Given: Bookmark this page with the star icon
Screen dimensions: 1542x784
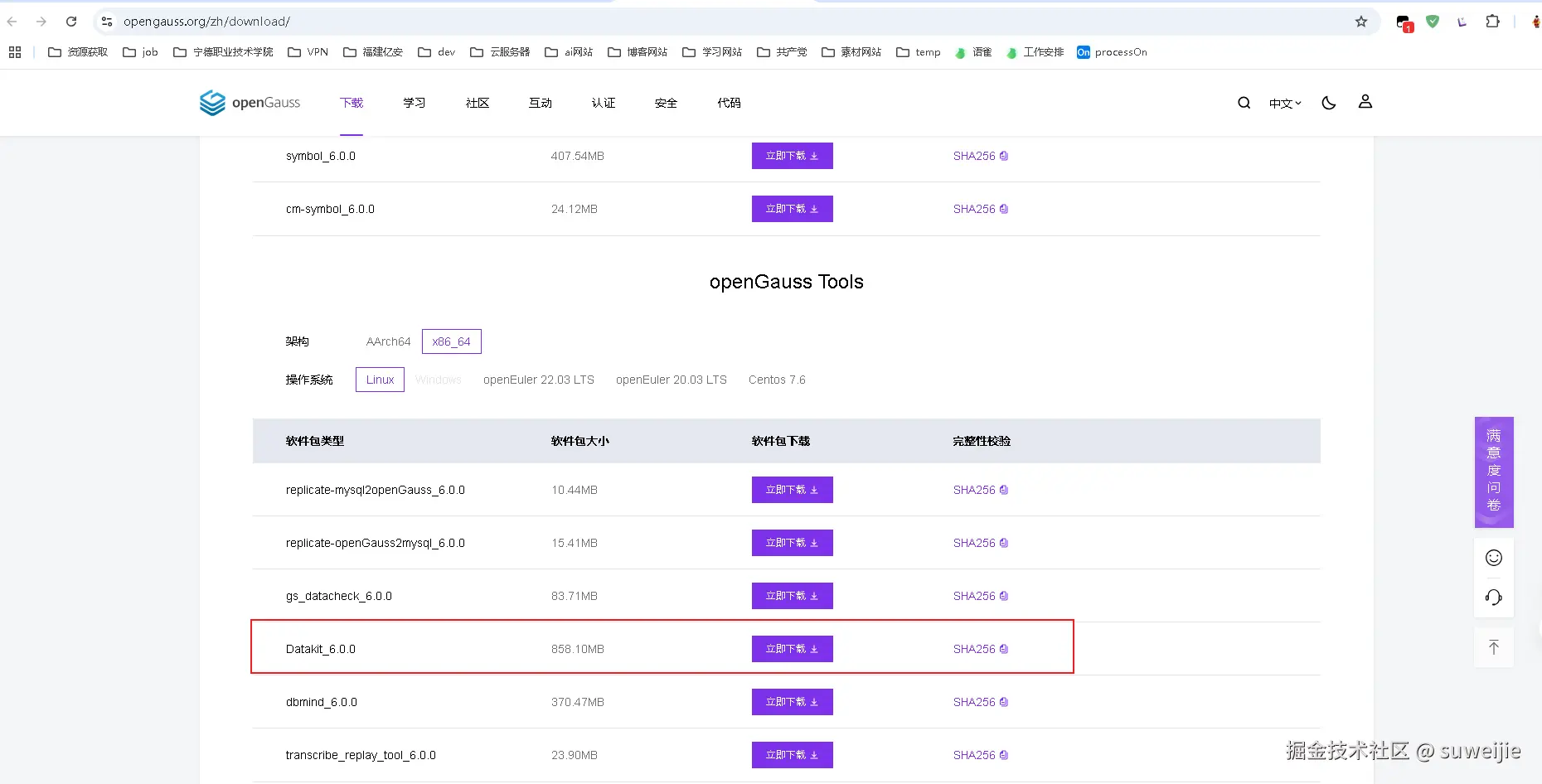Looking at the screenshot, I should coord(1361,22).
